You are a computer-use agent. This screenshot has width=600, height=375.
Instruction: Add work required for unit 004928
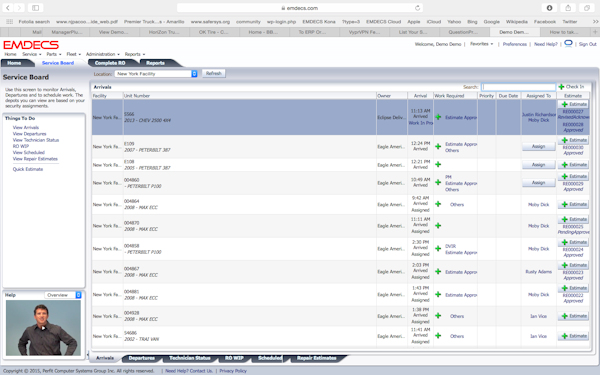[x=438, y=316]
